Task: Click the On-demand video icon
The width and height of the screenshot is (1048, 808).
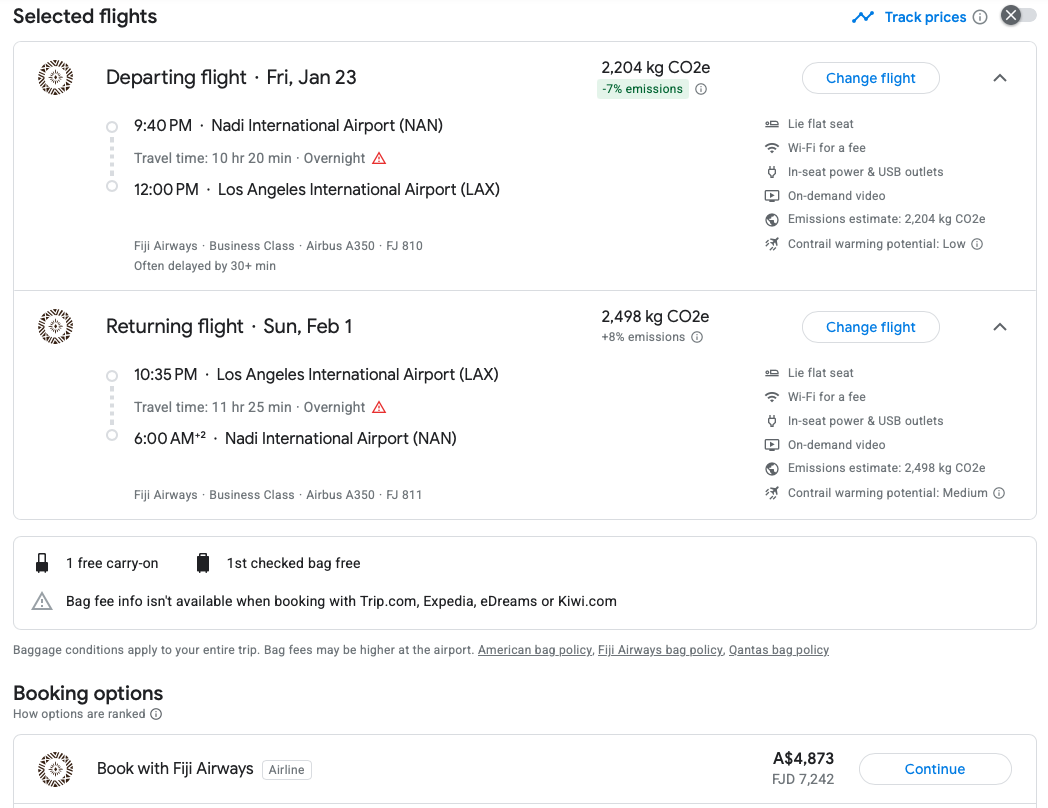Action: pos(771,195)
